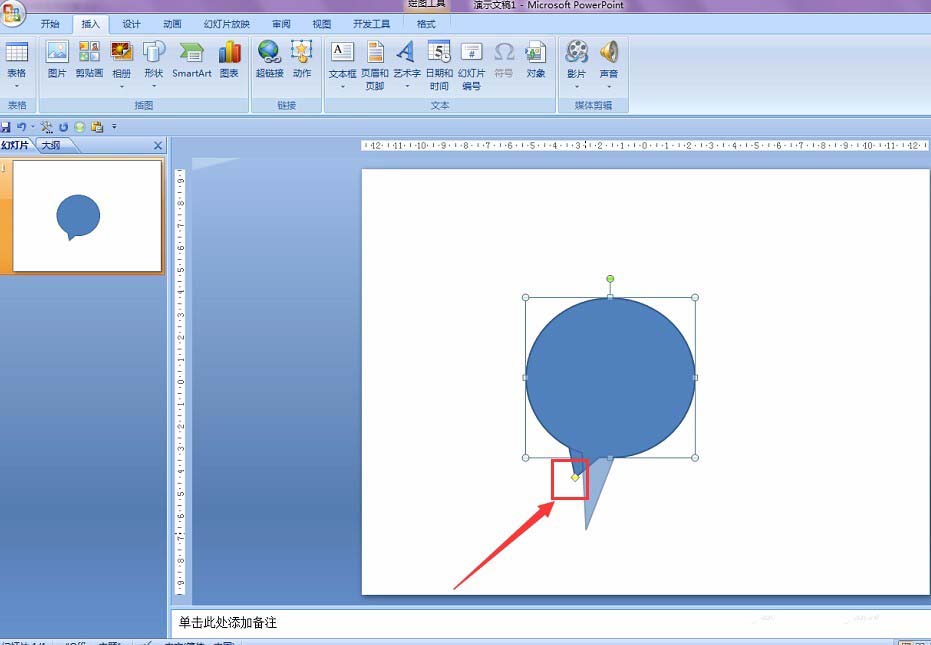Viewport: 931px width, 645px height.
Task: Click the undo button in quick toolbar
Action: point(21,127)
